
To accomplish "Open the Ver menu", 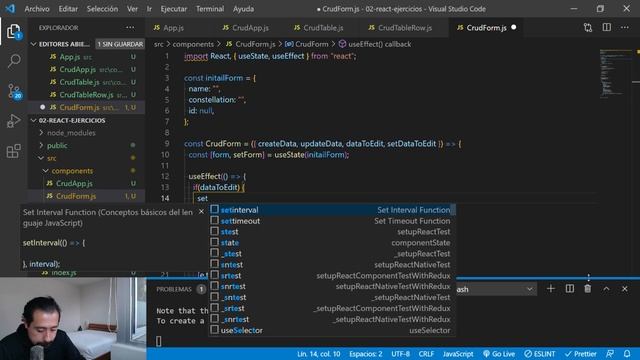I will coord(132,9).
